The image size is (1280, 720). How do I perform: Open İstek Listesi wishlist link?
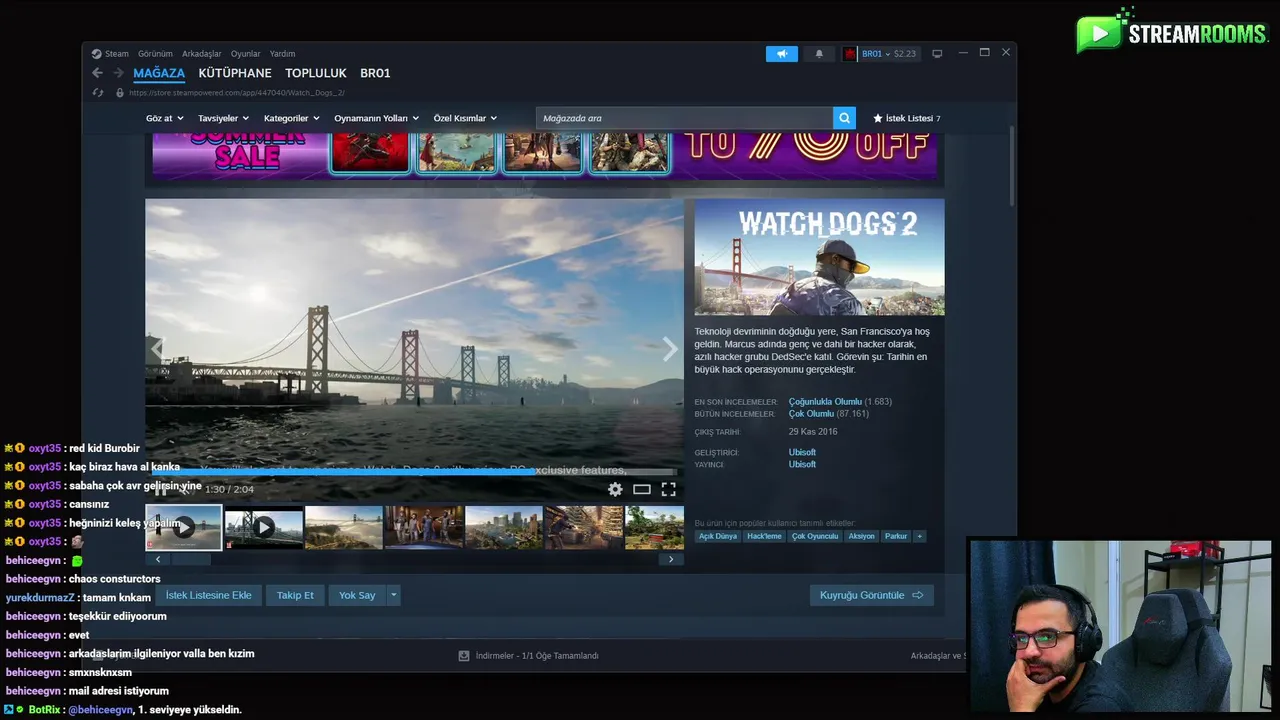(907, 118)
